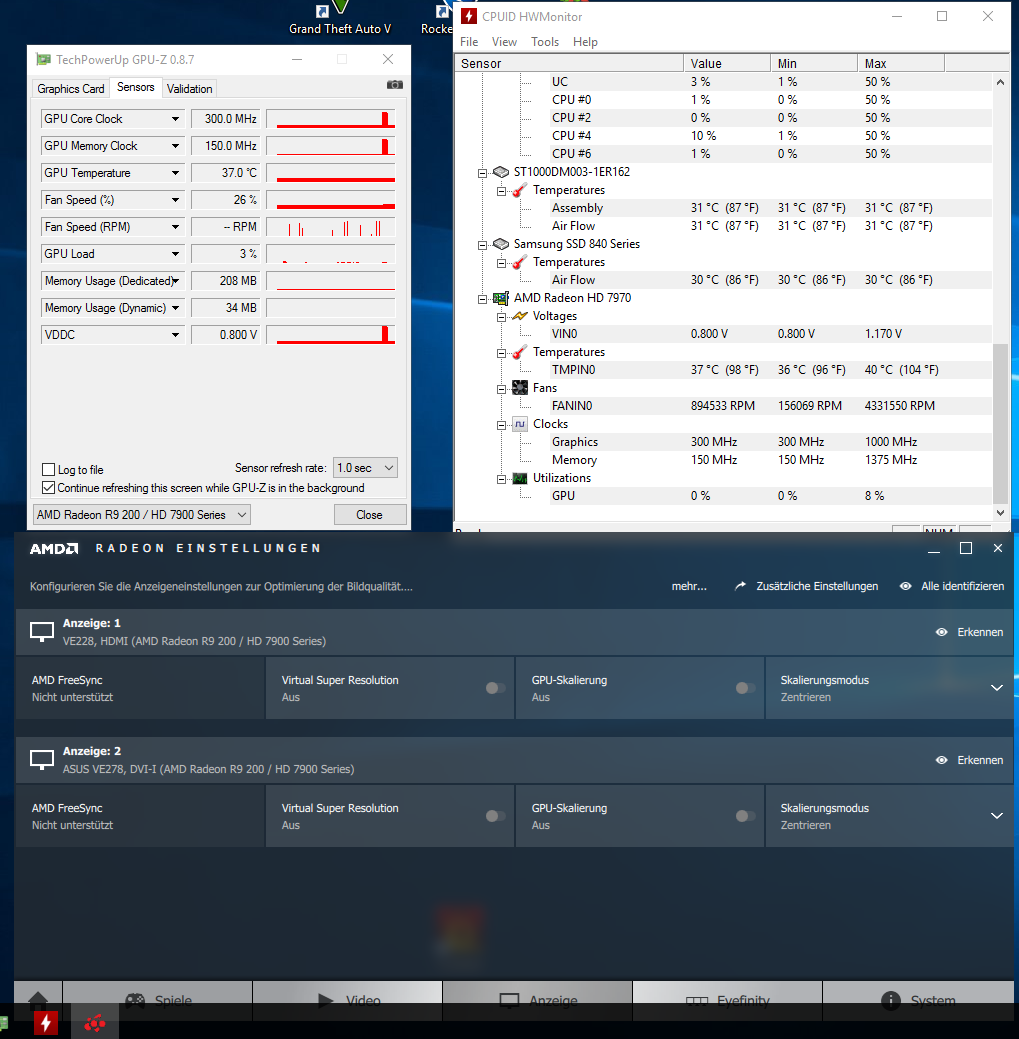
Task: Click the Clocks icon in HWMonitor tree
Action: 520,424
